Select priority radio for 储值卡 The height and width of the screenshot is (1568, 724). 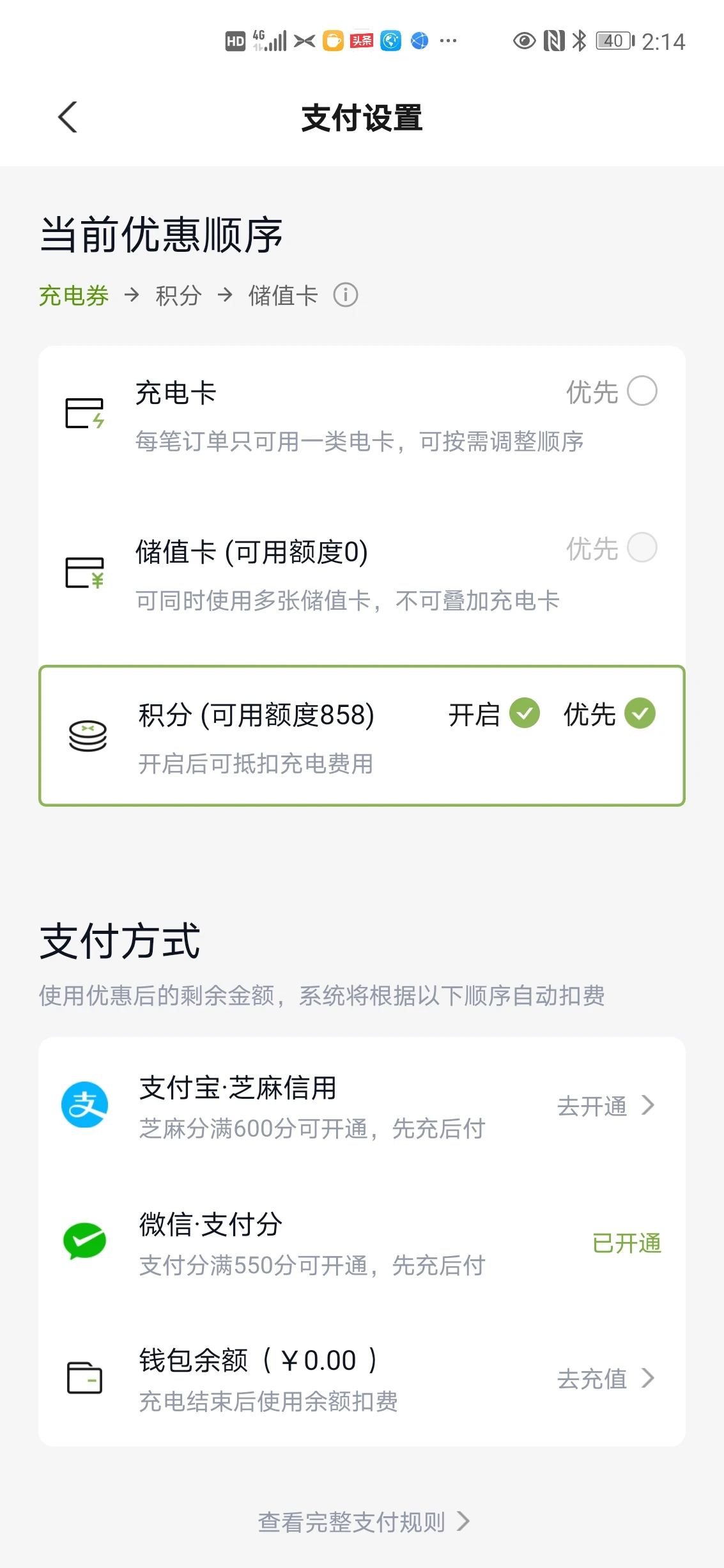tap(642, 548)
